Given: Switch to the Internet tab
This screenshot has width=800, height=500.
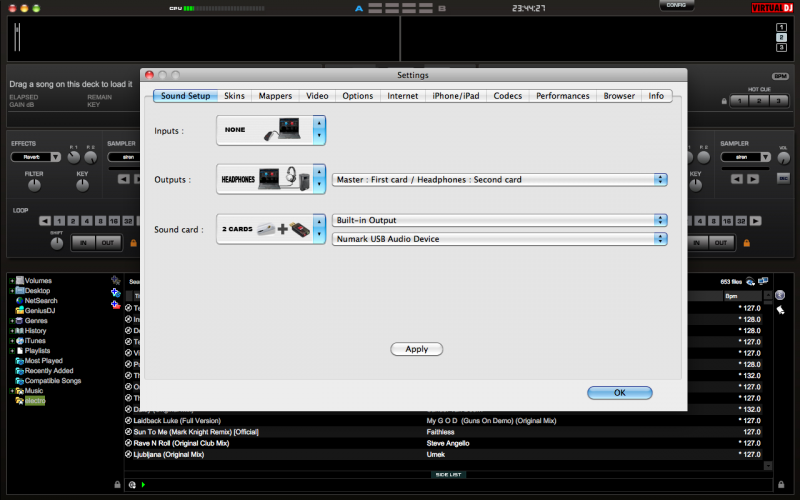Looking at the screenshot, I should click(403, 96).
